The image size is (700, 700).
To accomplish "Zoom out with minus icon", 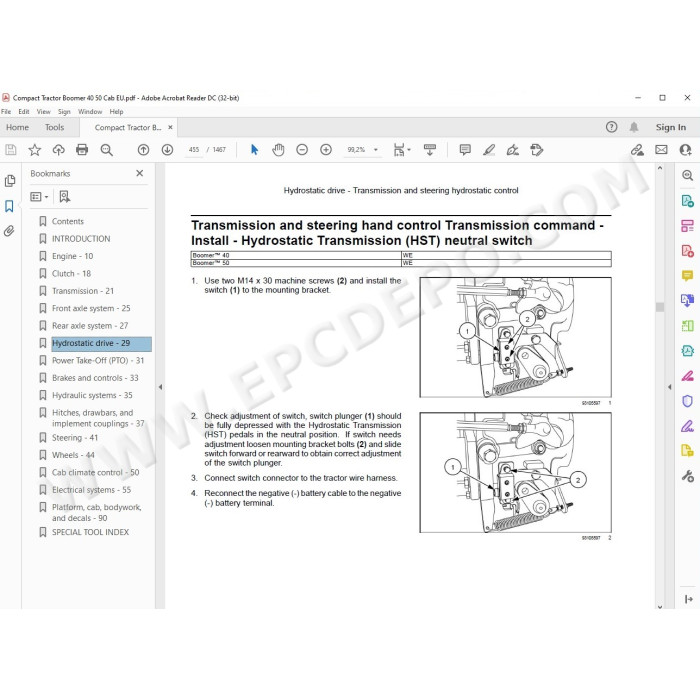I will pos(302,150).
